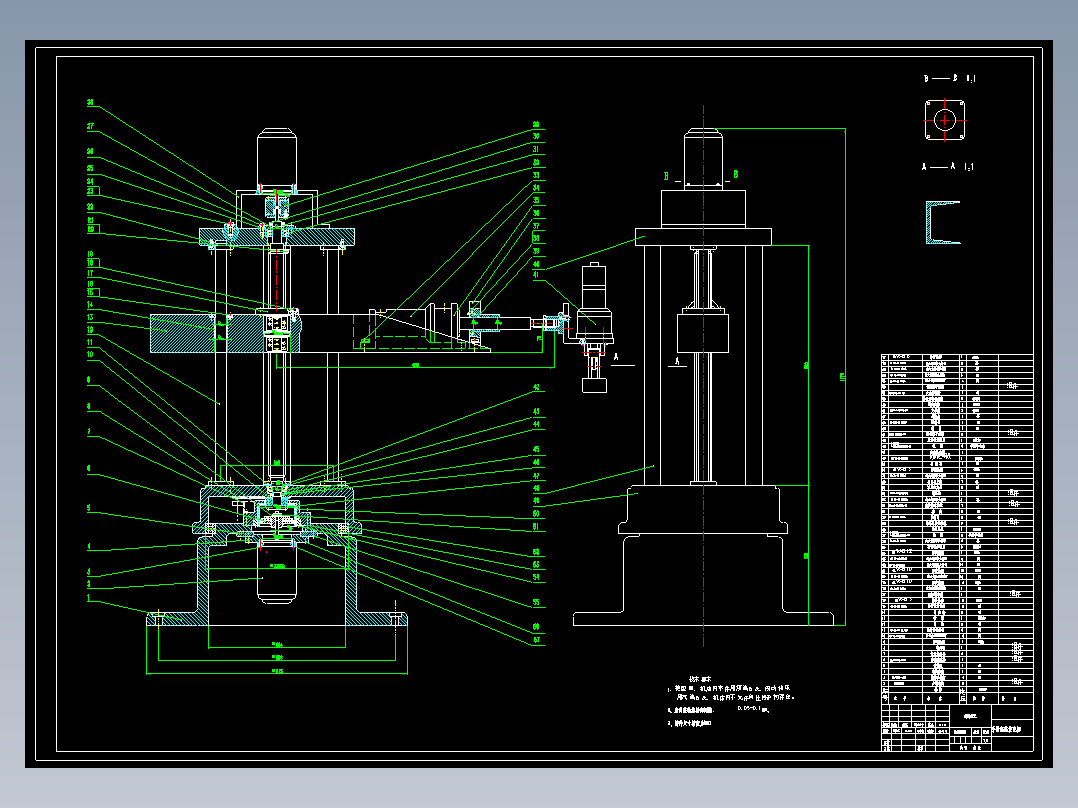Click the bottom motor inside the base
Image resolution: width=1078 pixels, height=808 pixels.
(277, 572)
